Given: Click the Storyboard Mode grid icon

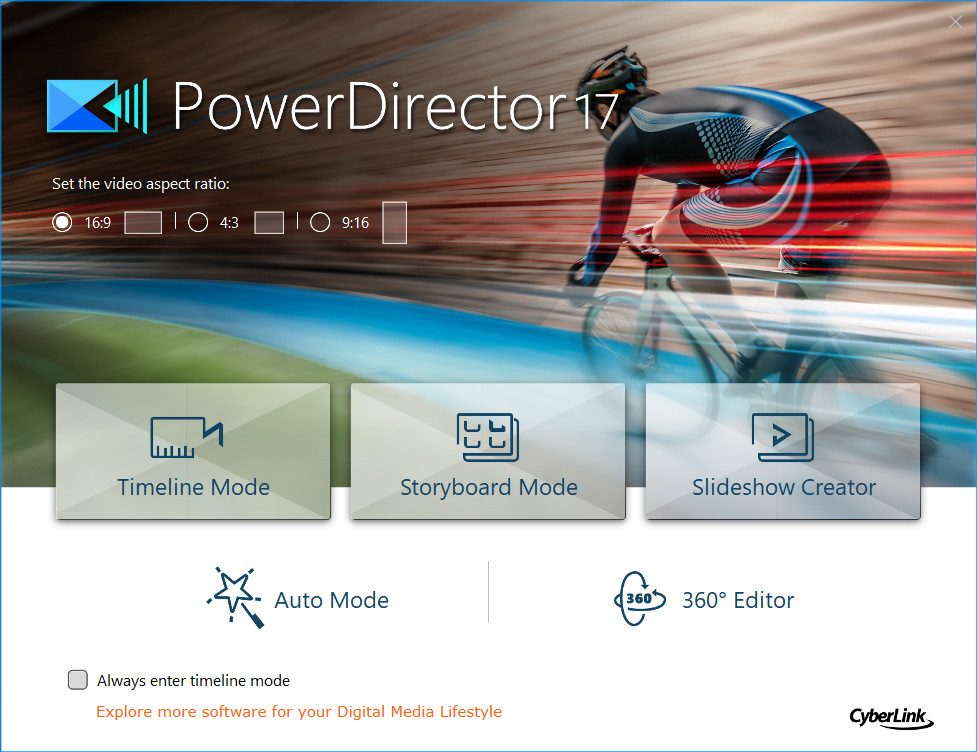Looking at the screenshot, I should click(x=487, y=437).
